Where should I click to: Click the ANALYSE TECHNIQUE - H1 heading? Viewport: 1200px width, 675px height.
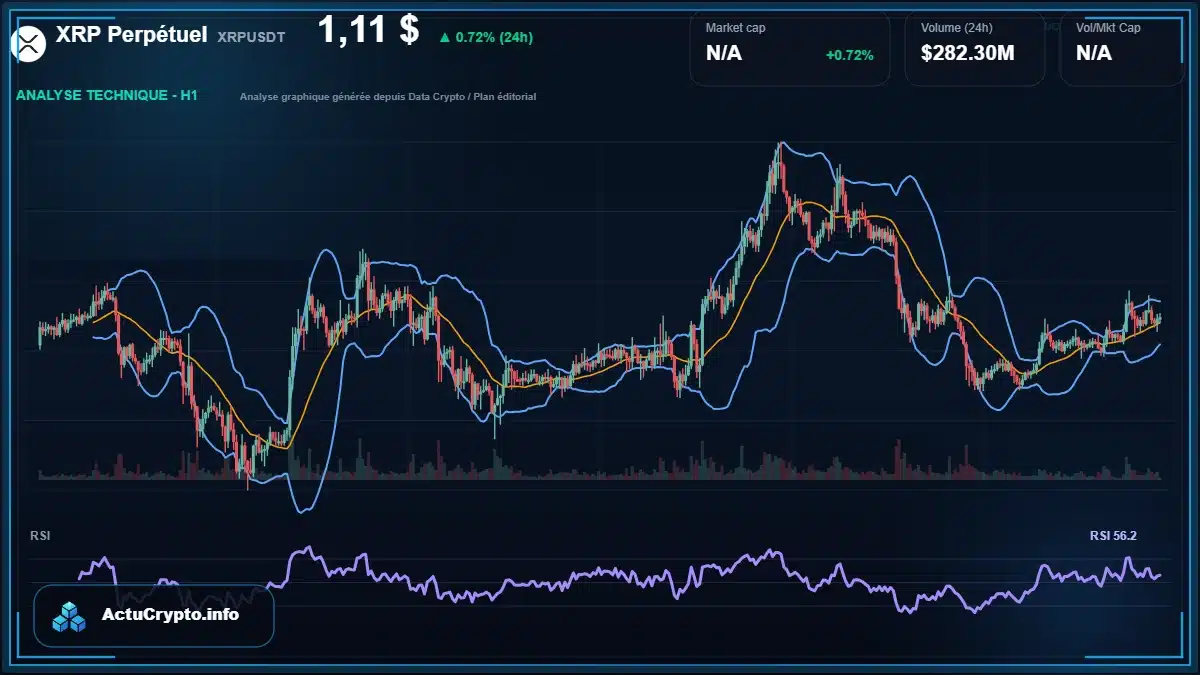107,96
